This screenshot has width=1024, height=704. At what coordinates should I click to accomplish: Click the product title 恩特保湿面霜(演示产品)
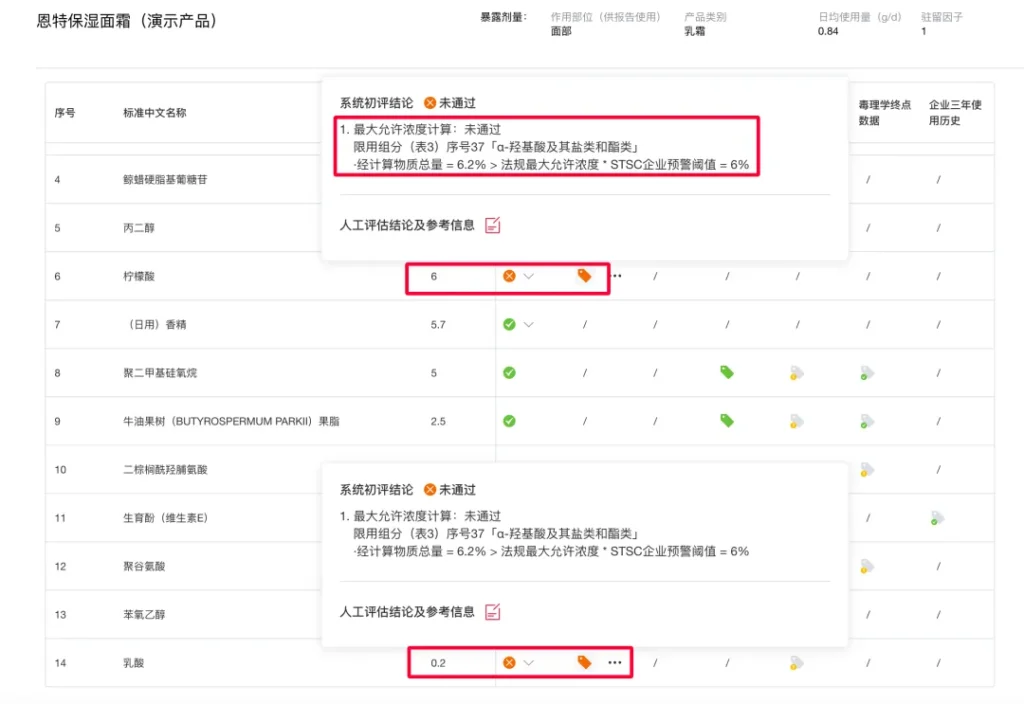coord(126,21)
